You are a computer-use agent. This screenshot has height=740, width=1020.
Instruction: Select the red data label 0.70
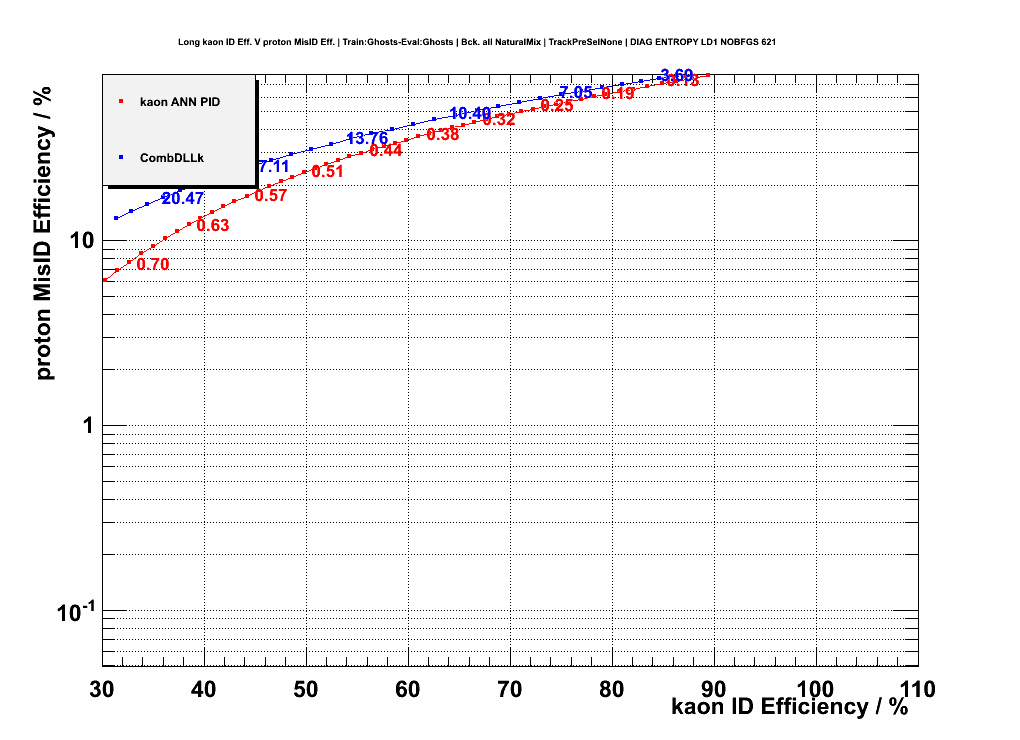(x=153, y=265)
